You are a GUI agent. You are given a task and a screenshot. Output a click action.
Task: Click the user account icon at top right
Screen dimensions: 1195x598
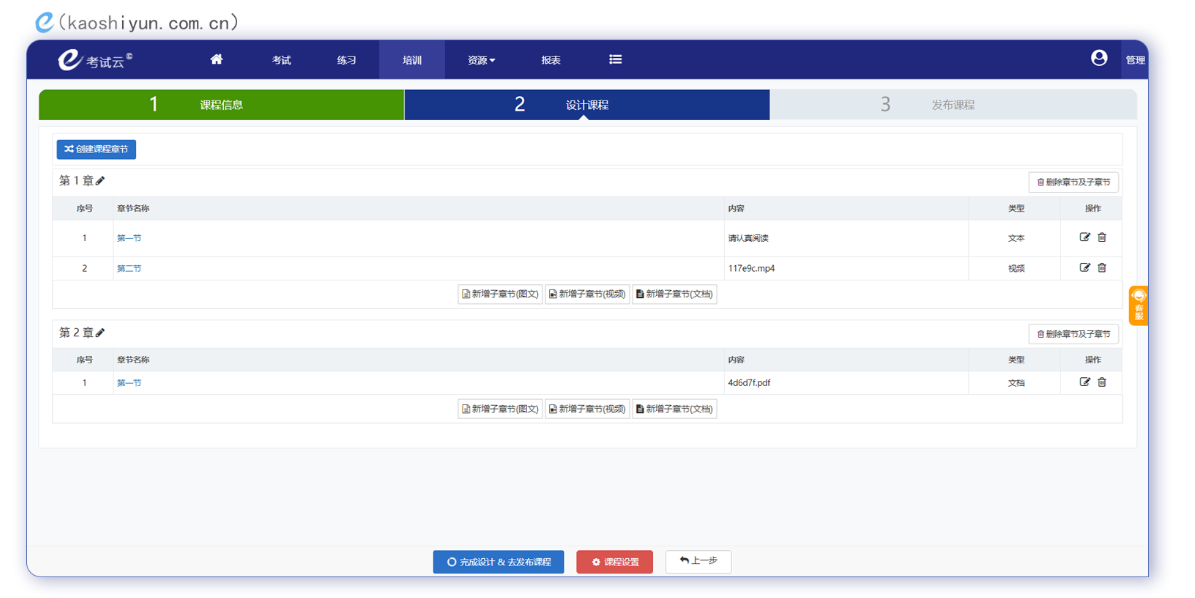1099,59
